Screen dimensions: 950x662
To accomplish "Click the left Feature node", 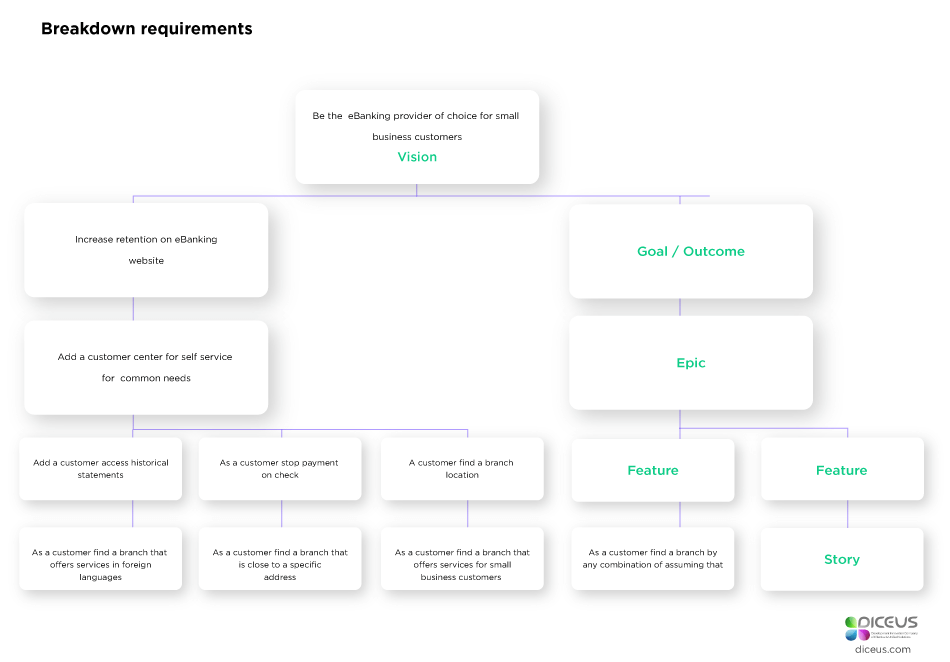I will (x=652, y=469).
